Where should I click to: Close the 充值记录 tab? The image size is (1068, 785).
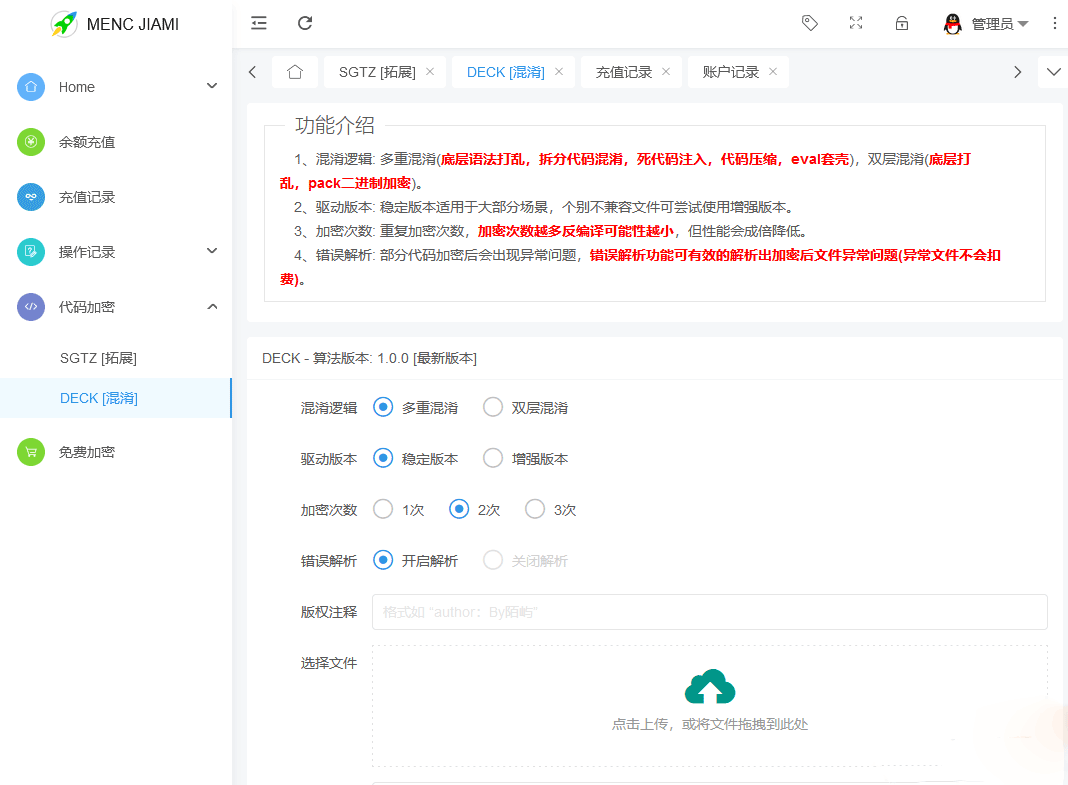[x=665, y=71]
